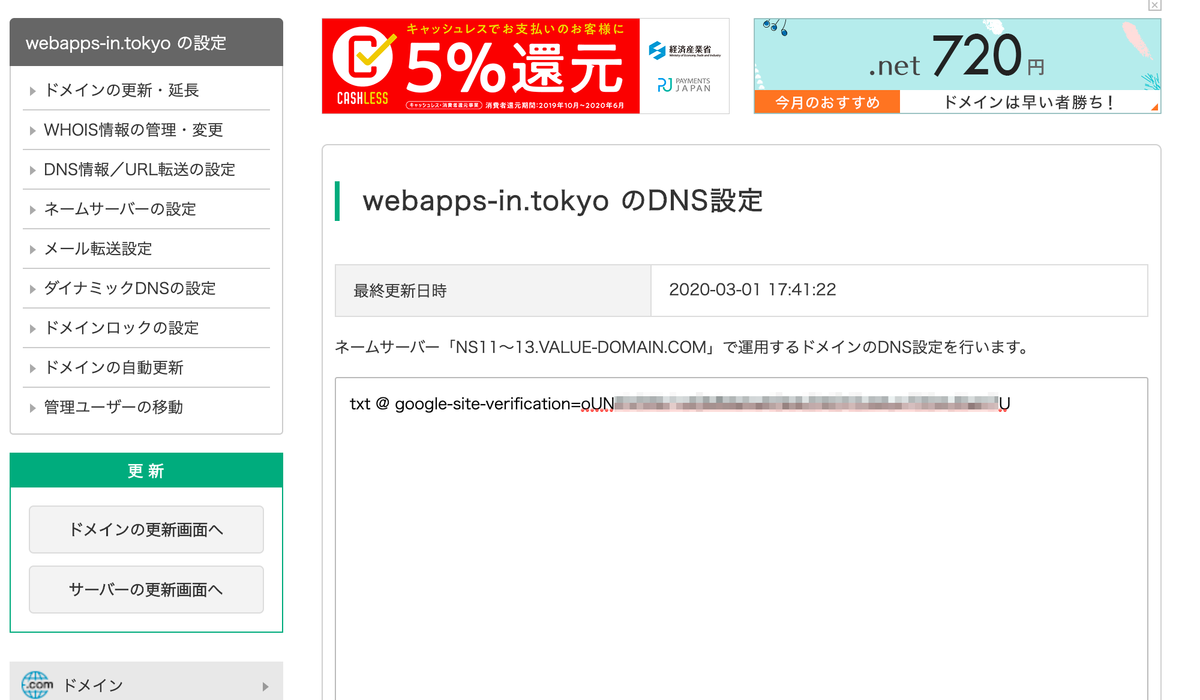Image resolution: width=1200 pixels, height=700 pixels.
Task: Click the arrow beside DNS情報／URL転送の設定
Action: coord(33,170)
